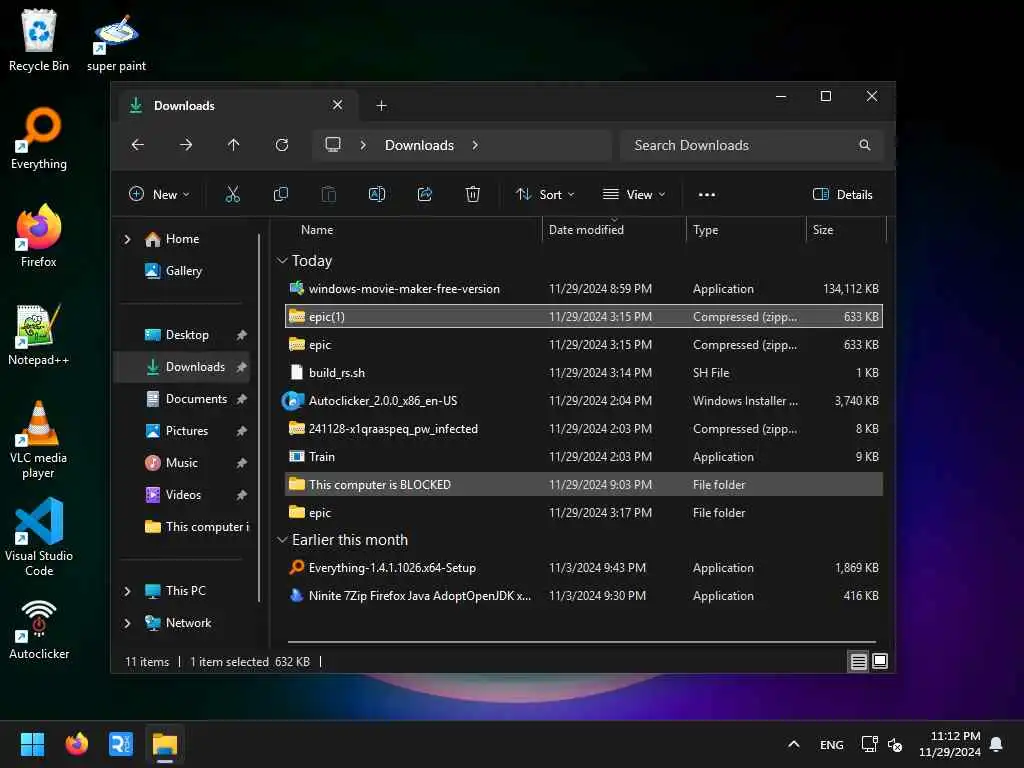1024x768 pixels.
Task: Go back with the left arrow
Action: pyautogui.click(x=138, y=145)
